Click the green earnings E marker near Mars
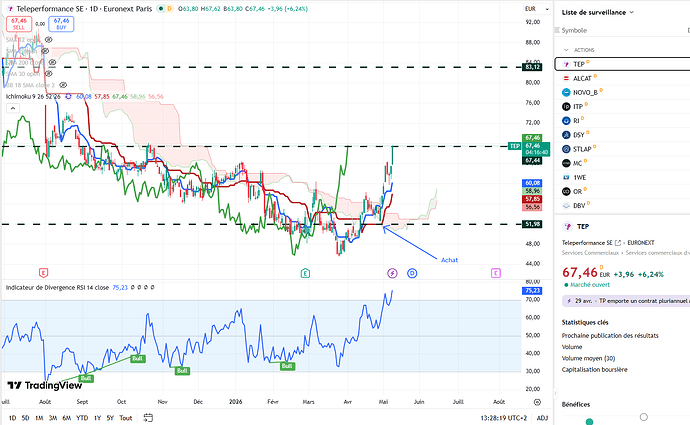This screenshot has width=690, height=425. click(305, 273)
